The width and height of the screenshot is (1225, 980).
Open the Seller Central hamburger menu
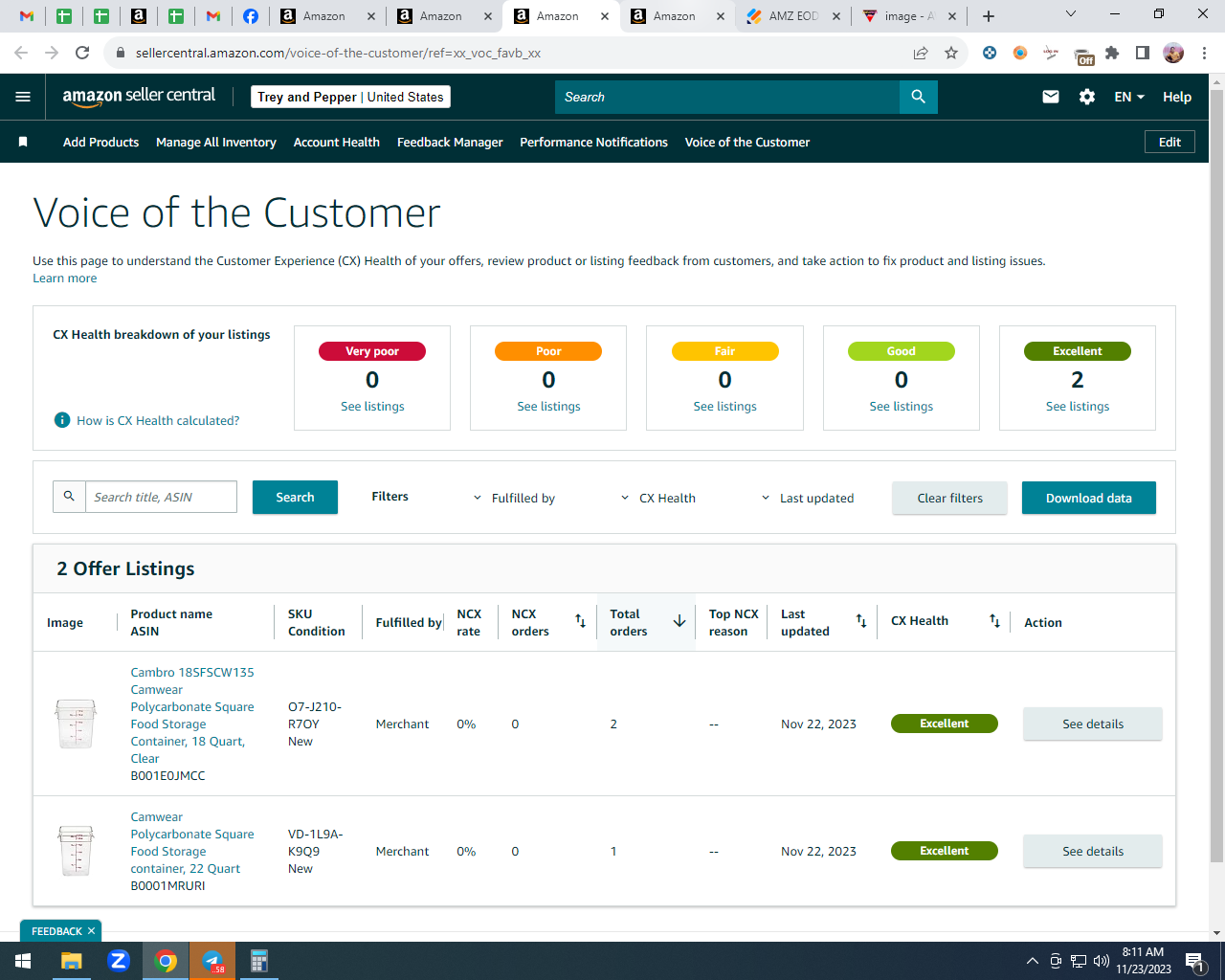pyautogui.click(x=23, y=97)
